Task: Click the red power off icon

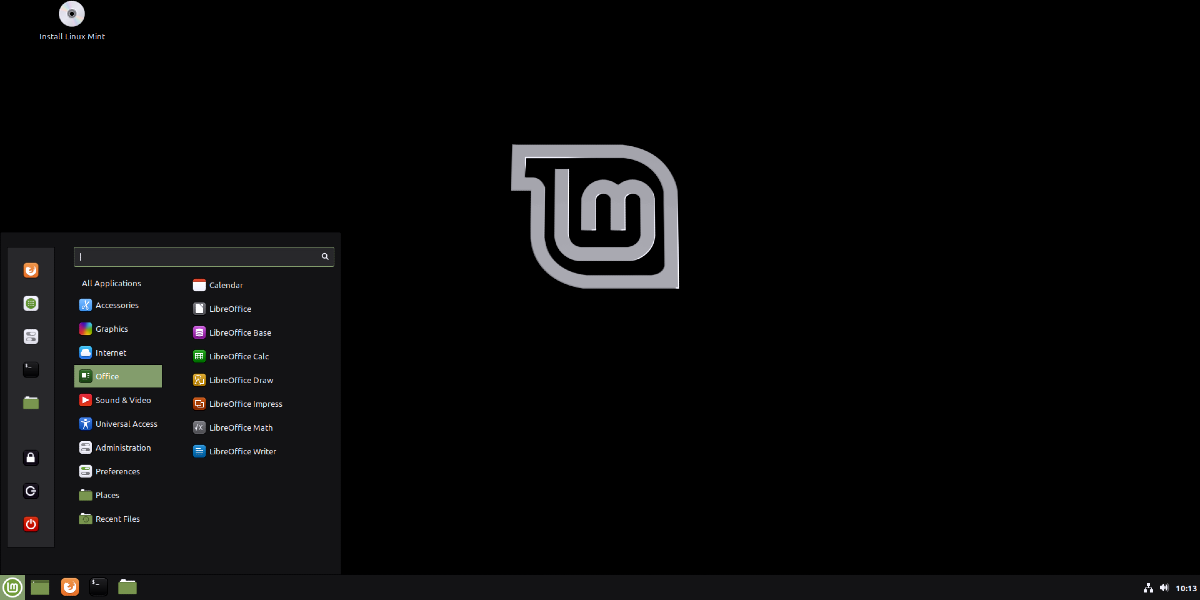Action: point(31,524)
